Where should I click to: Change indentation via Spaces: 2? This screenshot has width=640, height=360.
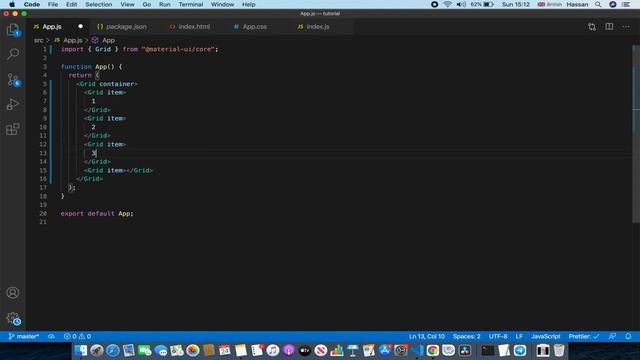pos(467,336)
